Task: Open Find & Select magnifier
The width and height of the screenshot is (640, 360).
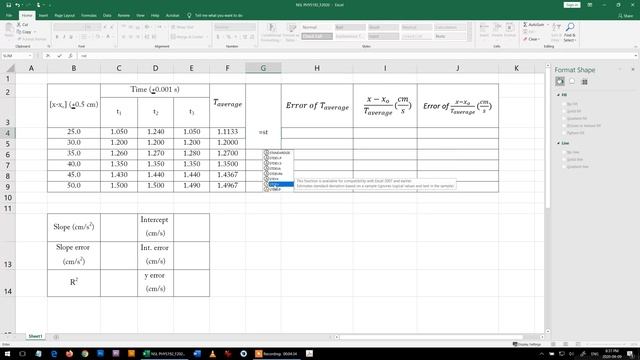Action: pos(570,32)
